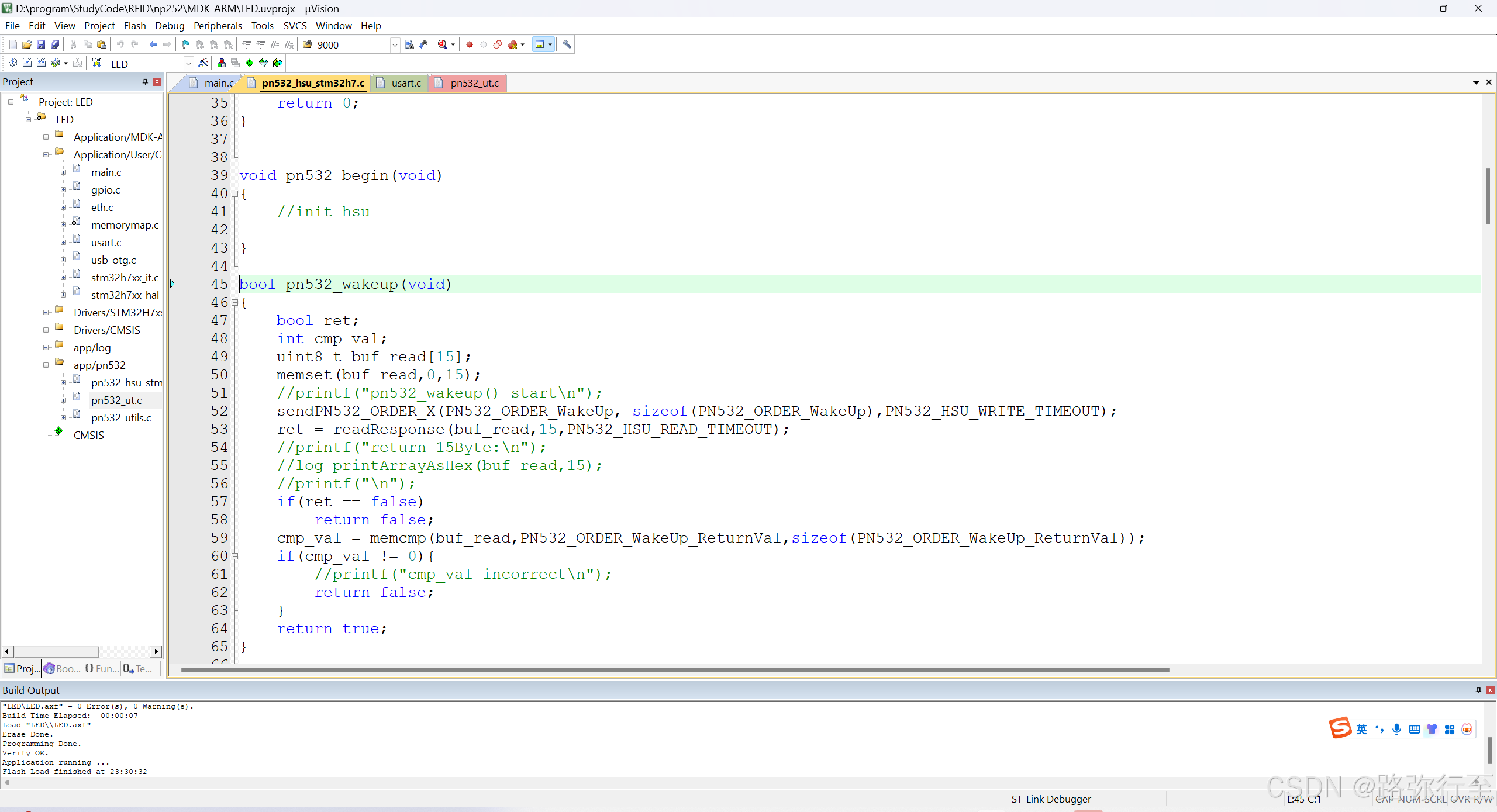Screen dimensions: 1497x812
Task: Start debug session with magnifier icon
Action: tap(442, 44)
